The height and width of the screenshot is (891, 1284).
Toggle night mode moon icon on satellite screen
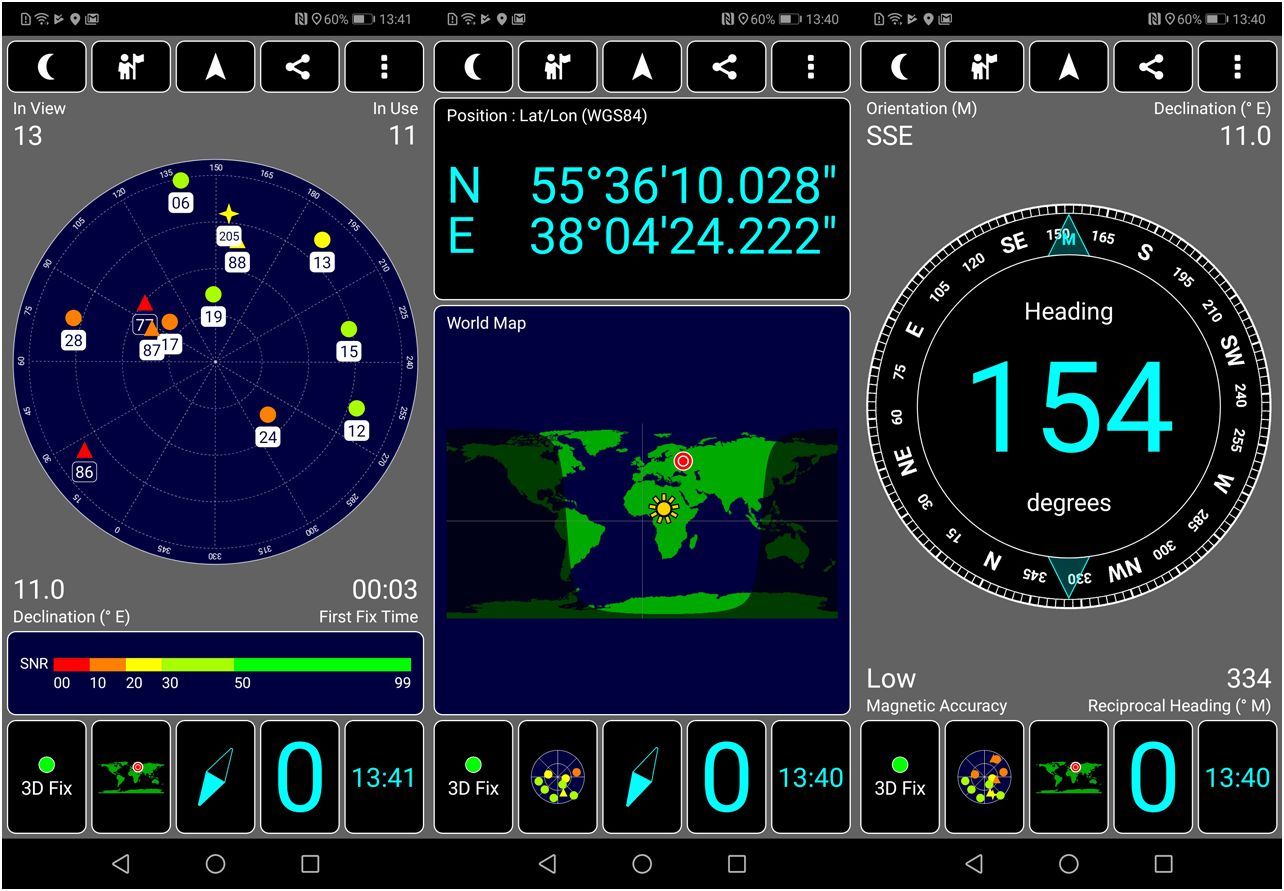pos(47,67)
